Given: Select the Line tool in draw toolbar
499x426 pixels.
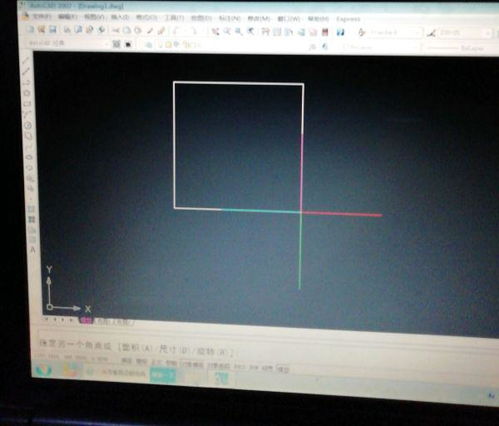Looking at the screenshot, I should [26, 61].
